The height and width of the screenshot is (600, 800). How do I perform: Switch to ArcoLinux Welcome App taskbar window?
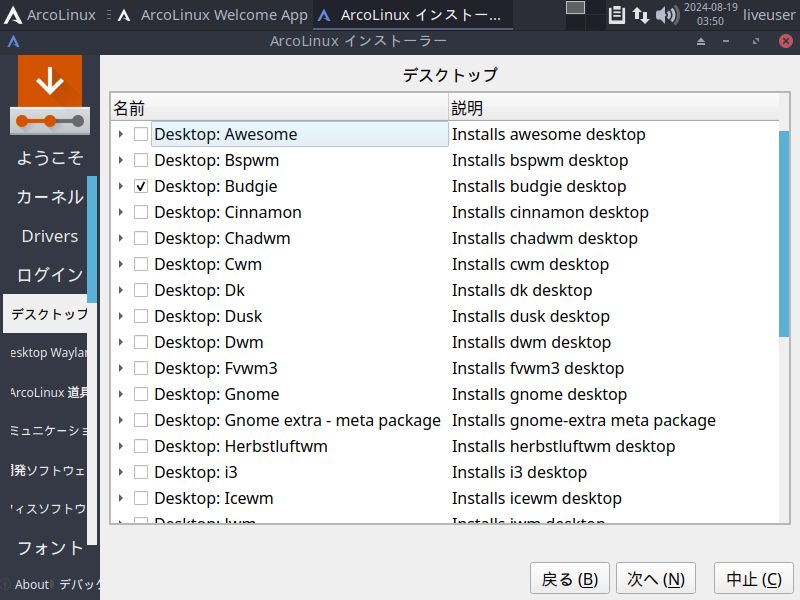pos(213,15)
